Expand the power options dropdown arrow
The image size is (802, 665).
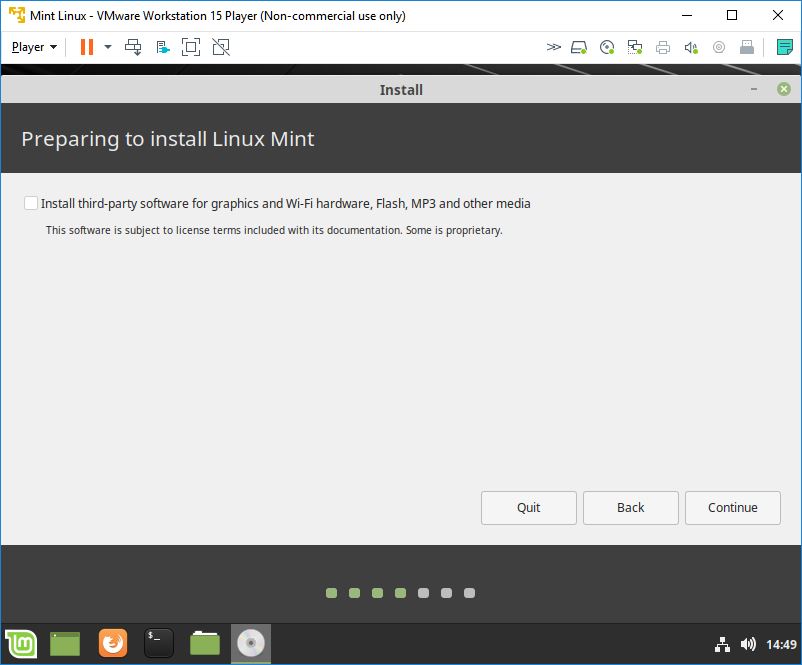point(108,47)
